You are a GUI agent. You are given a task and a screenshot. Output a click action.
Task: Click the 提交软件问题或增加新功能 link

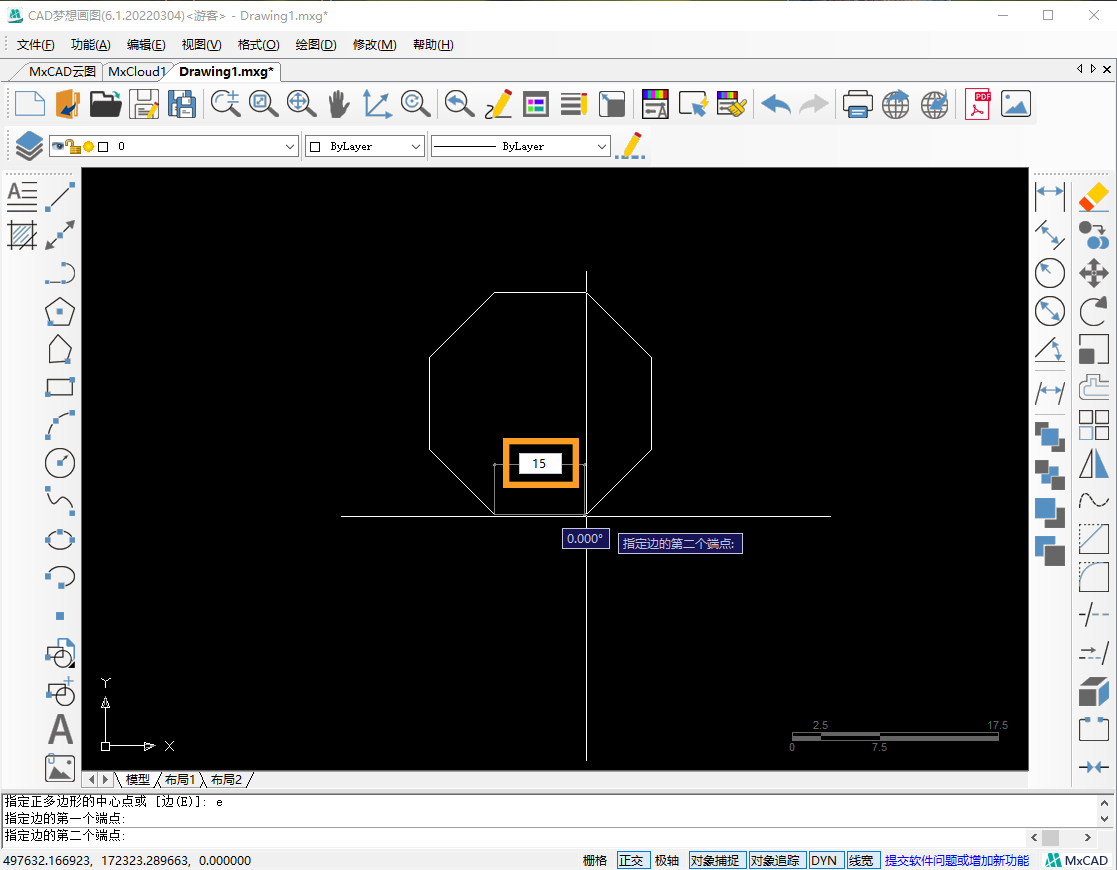coord(956,860)
